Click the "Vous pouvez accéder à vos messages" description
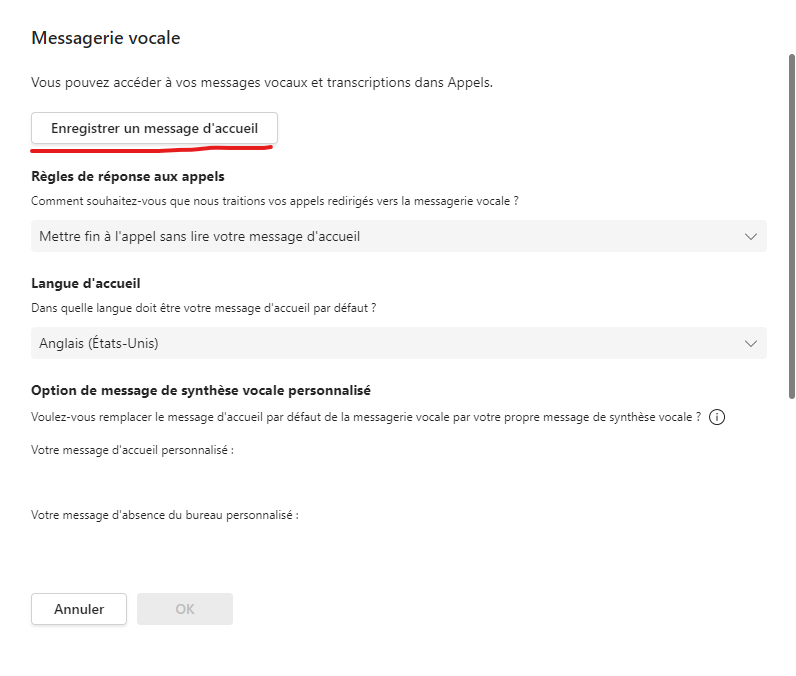 (262, 83)
